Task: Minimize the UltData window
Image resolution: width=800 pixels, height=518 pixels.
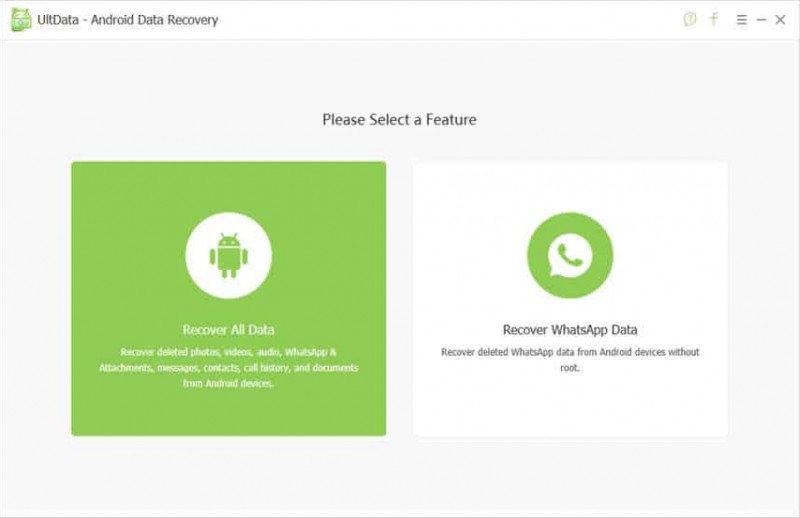Action: [761, 20]
